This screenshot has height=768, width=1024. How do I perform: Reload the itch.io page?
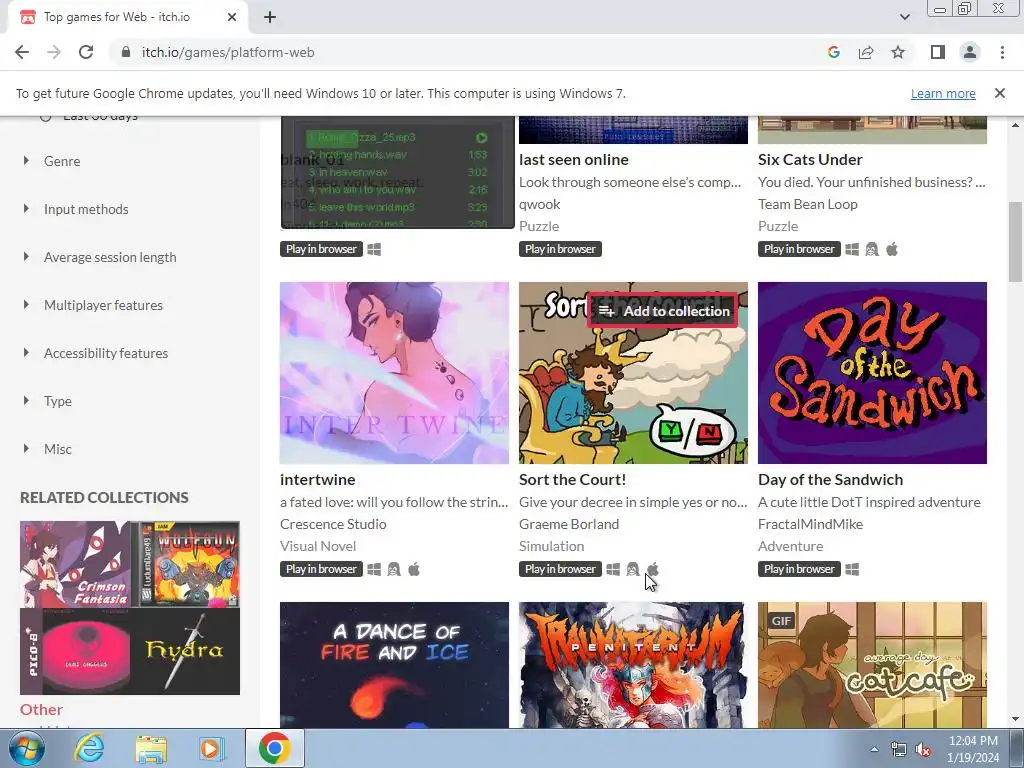[86, 52]
